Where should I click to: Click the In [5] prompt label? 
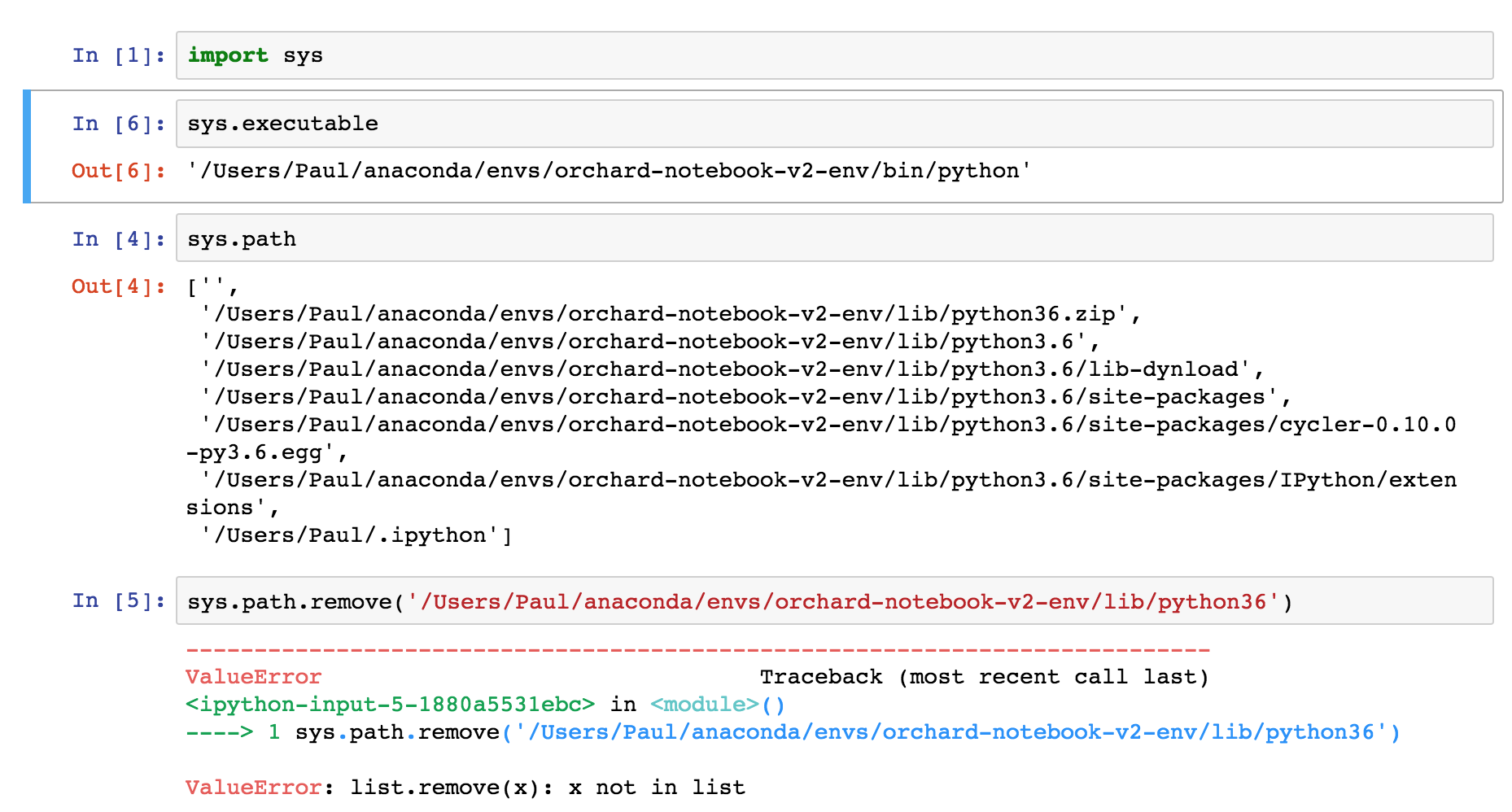118,602
